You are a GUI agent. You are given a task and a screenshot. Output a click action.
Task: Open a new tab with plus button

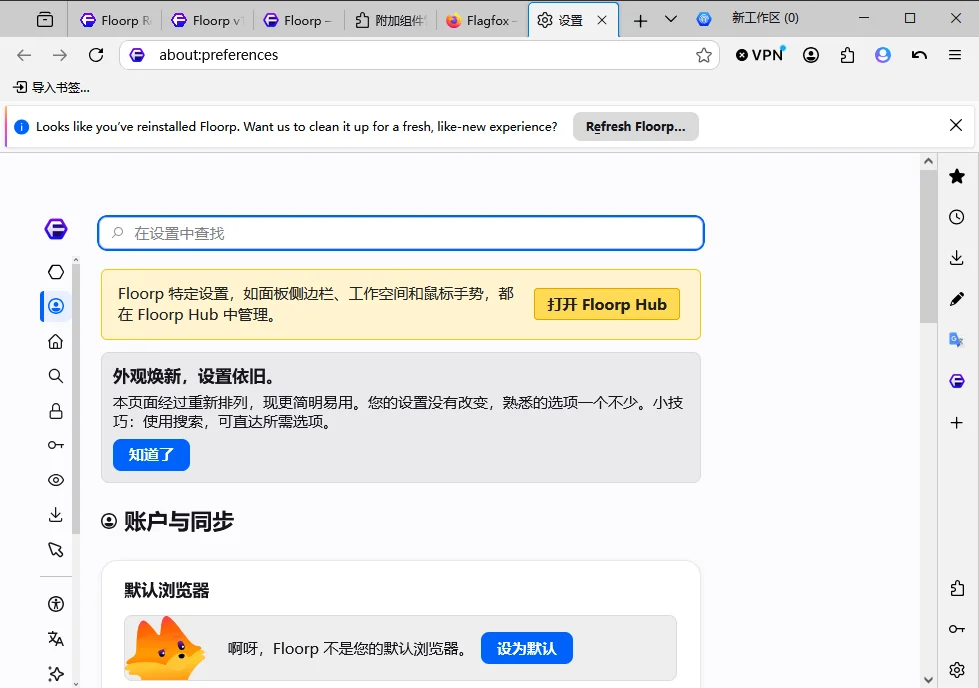[x=640, y=21]
